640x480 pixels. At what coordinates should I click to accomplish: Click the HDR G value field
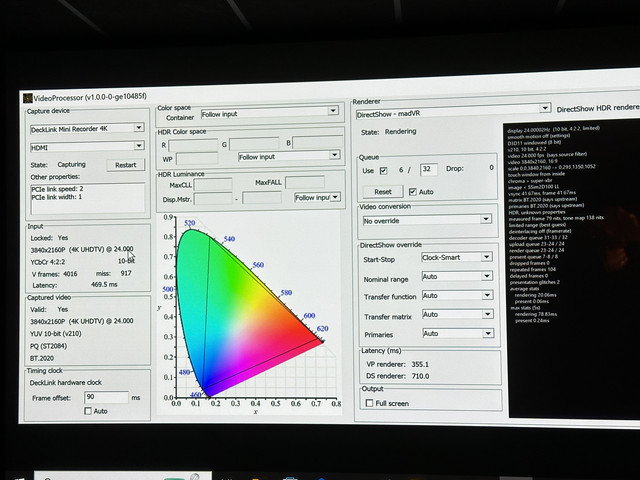tap(253, 144)
